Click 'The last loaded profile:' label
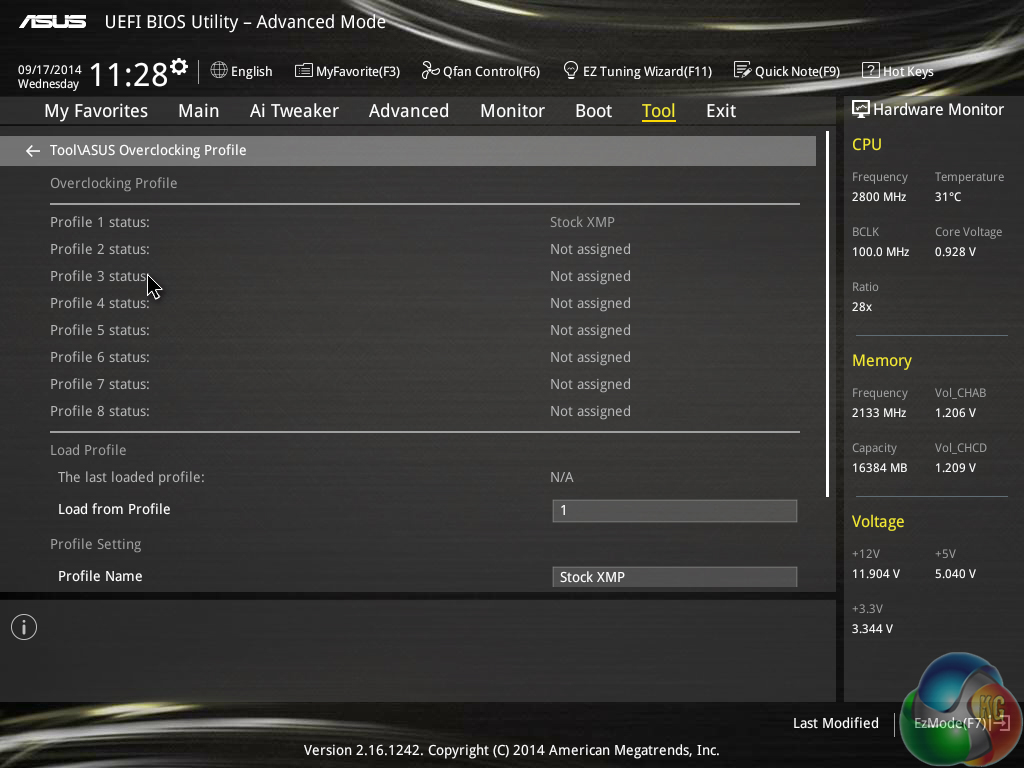Image resolution: width=1024 pixels, height=768 pixels. (131, 477)
